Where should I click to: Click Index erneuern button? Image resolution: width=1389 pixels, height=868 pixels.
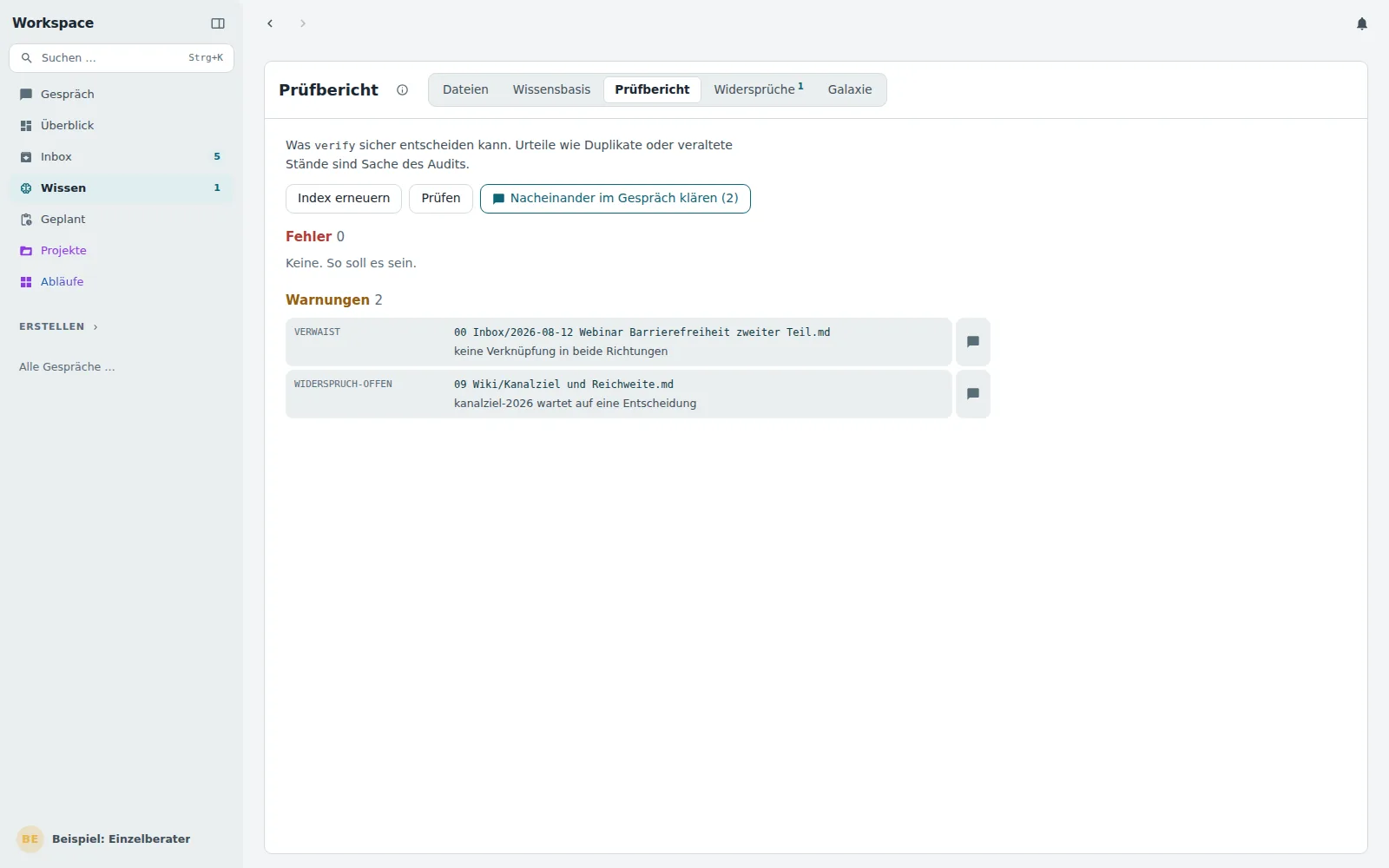click(x=344, y=199)
